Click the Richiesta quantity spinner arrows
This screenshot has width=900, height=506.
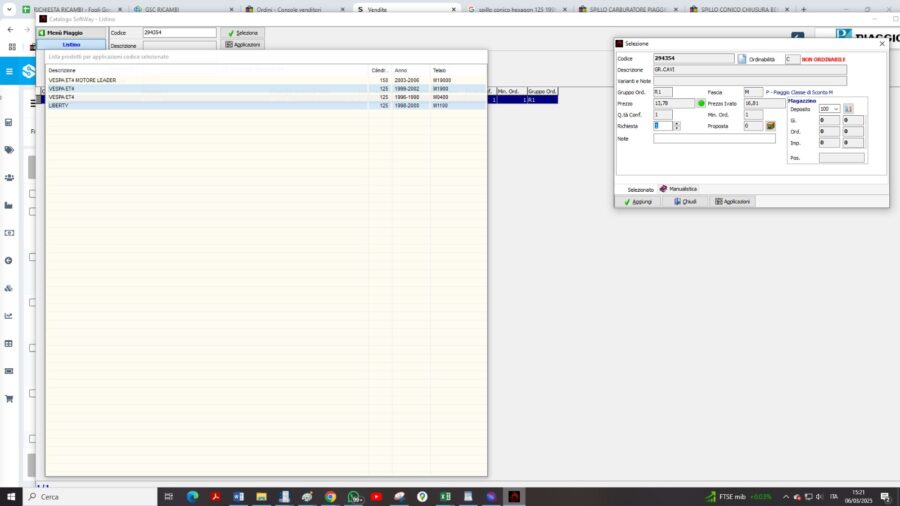click(x=677, y=126)
